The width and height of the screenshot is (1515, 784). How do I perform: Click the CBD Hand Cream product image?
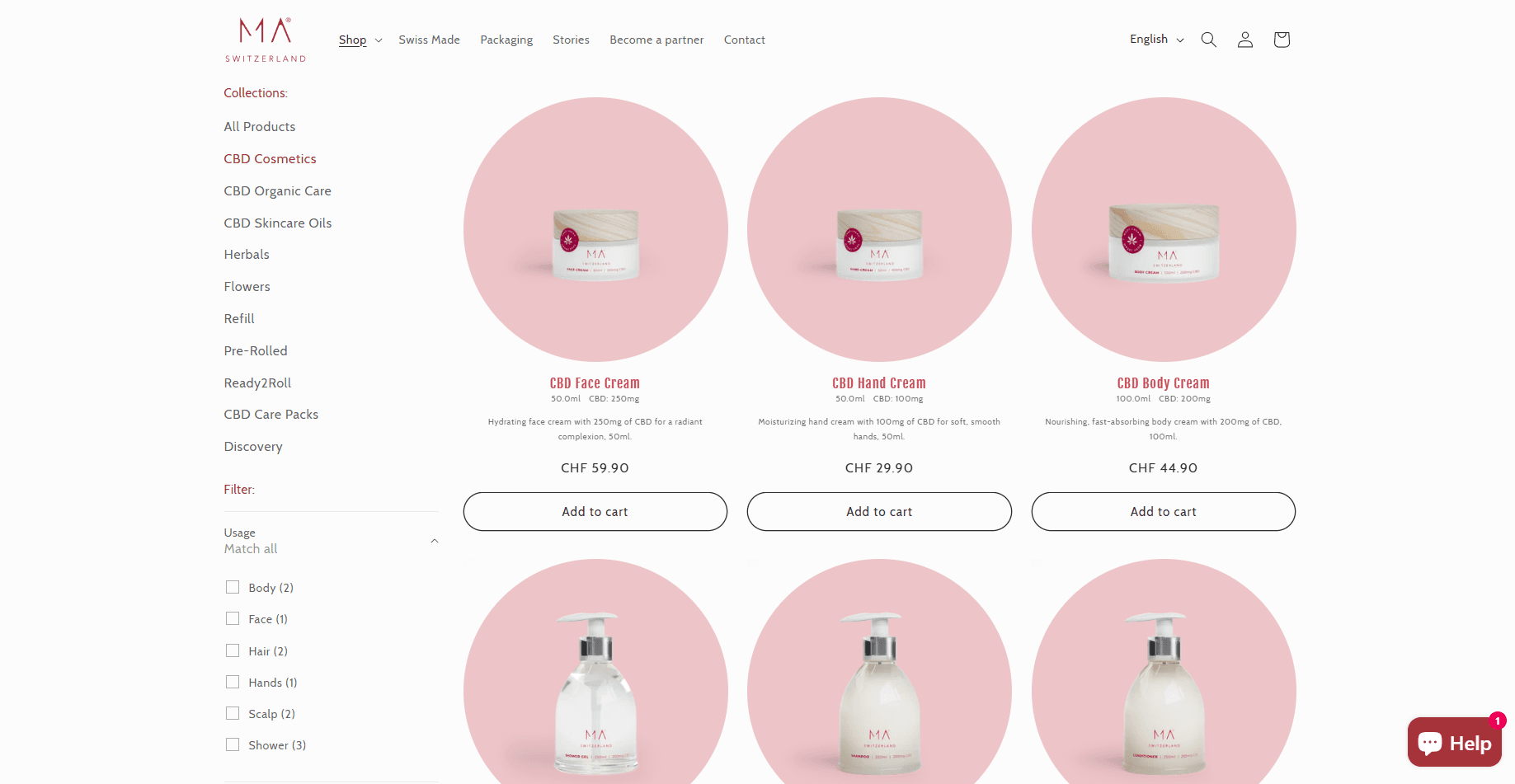coord(879,229)
